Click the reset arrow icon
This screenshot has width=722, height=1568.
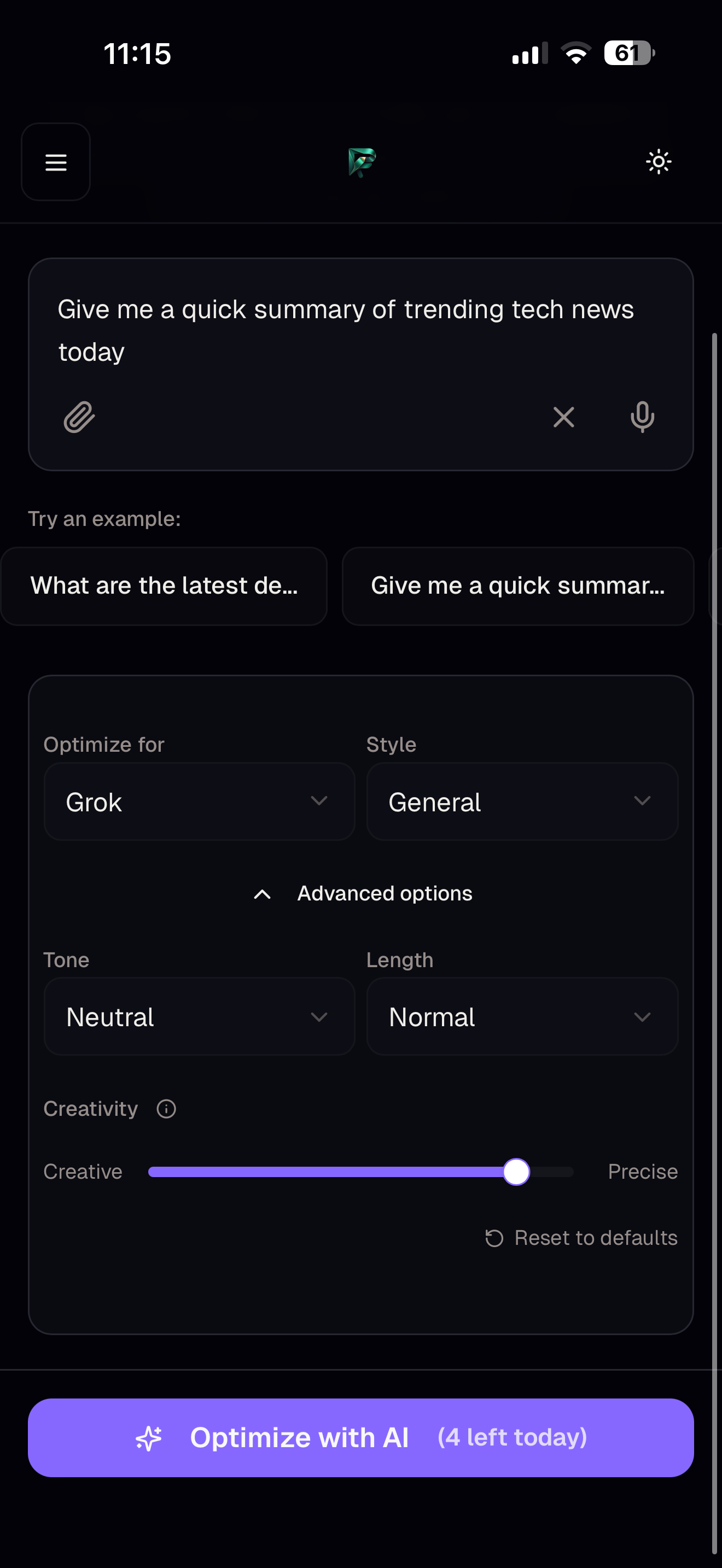494,1238
